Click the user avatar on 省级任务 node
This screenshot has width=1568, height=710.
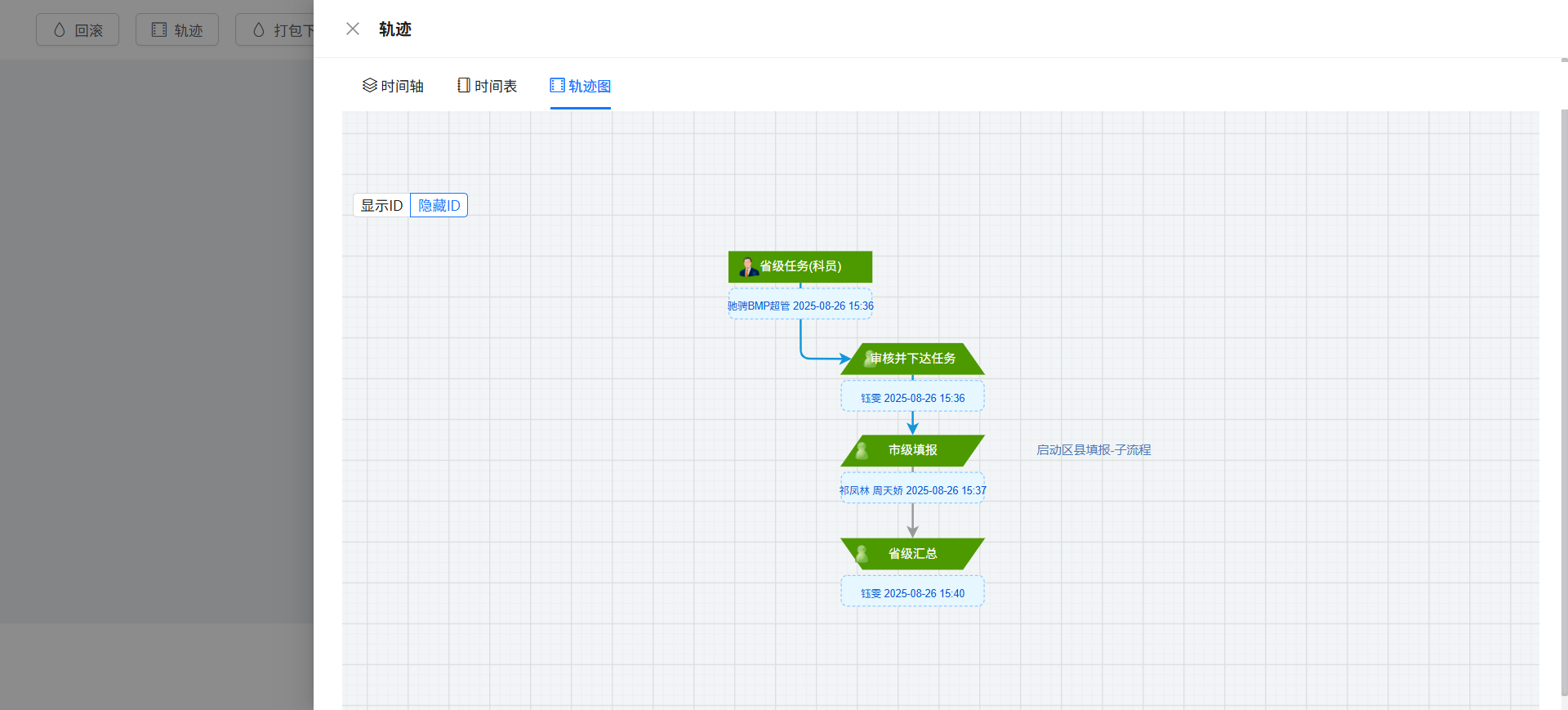point(748,266)
